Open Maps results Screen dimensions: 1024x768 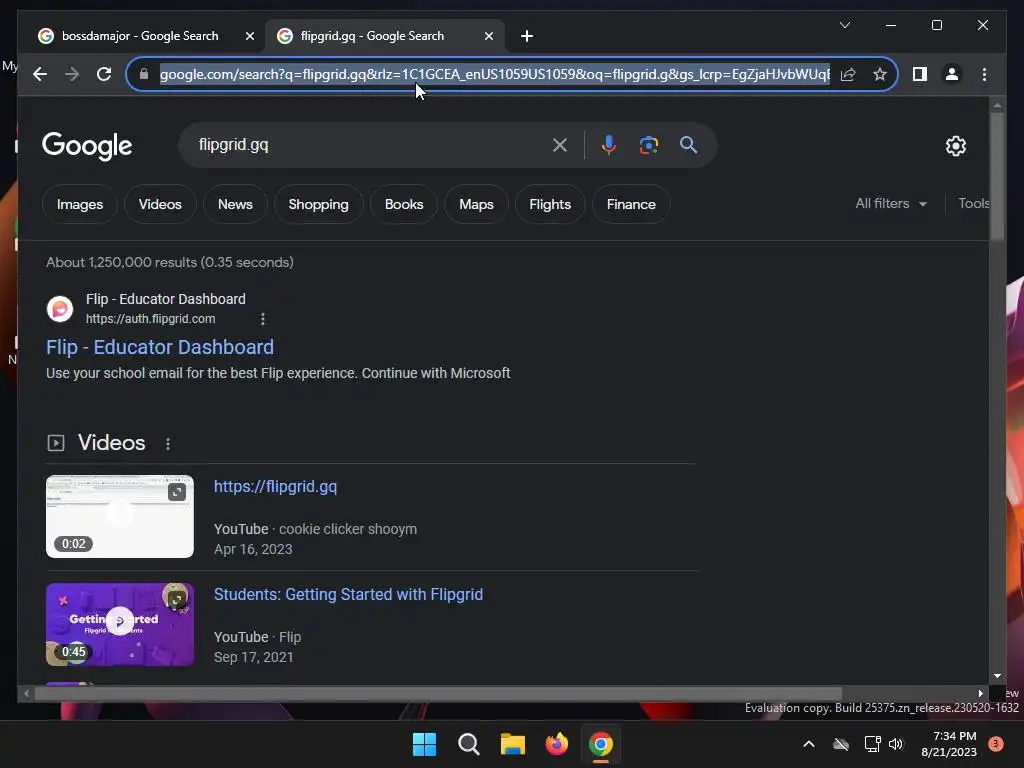476,204
